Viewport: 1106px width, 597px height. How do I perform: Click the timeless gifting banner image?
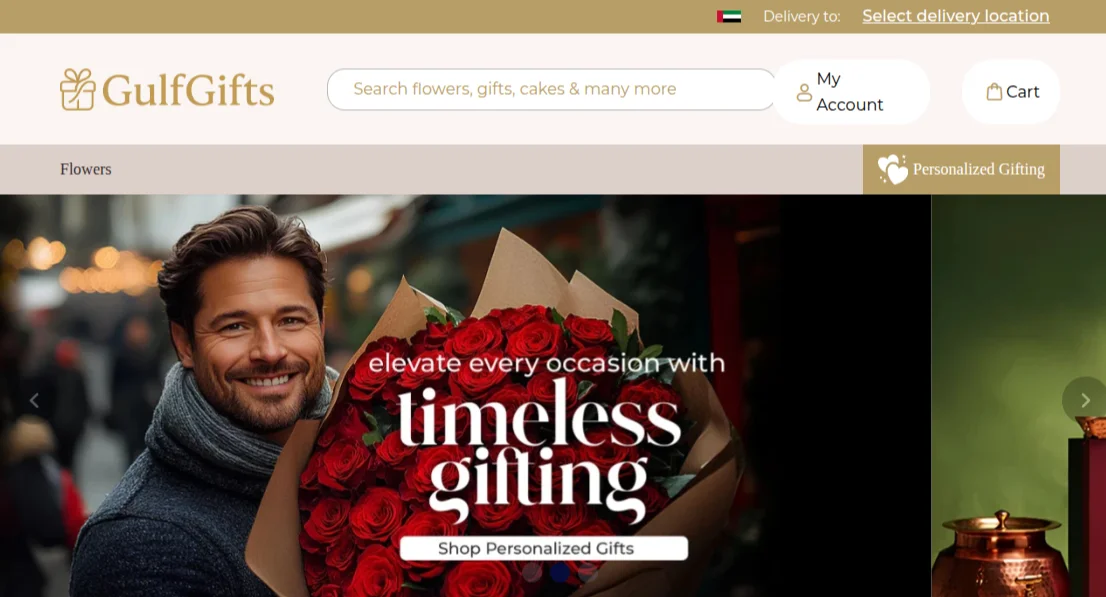(x=466, y=396)
